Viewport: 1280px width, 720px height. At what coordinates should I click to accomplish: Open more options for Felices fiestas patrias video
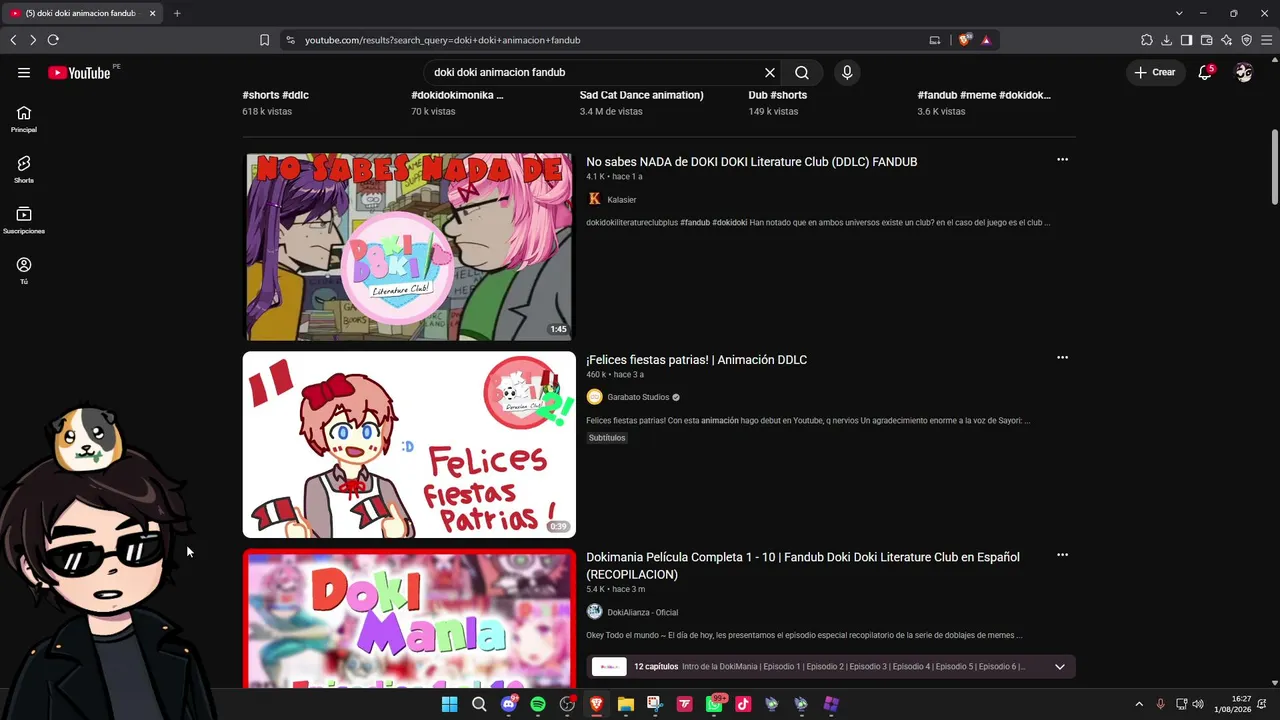coord(1062,358)
